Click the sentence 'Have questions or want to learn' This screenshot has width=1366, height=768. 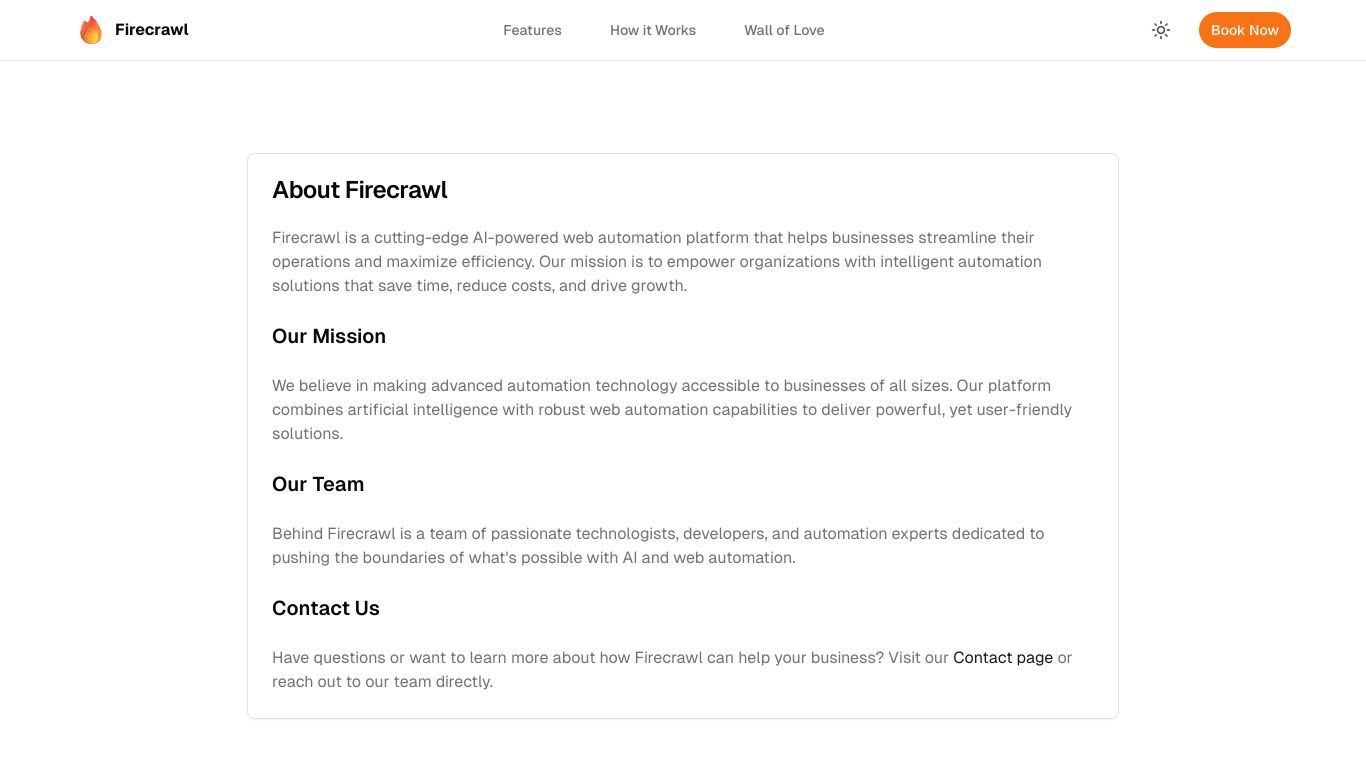pos(578,657)
